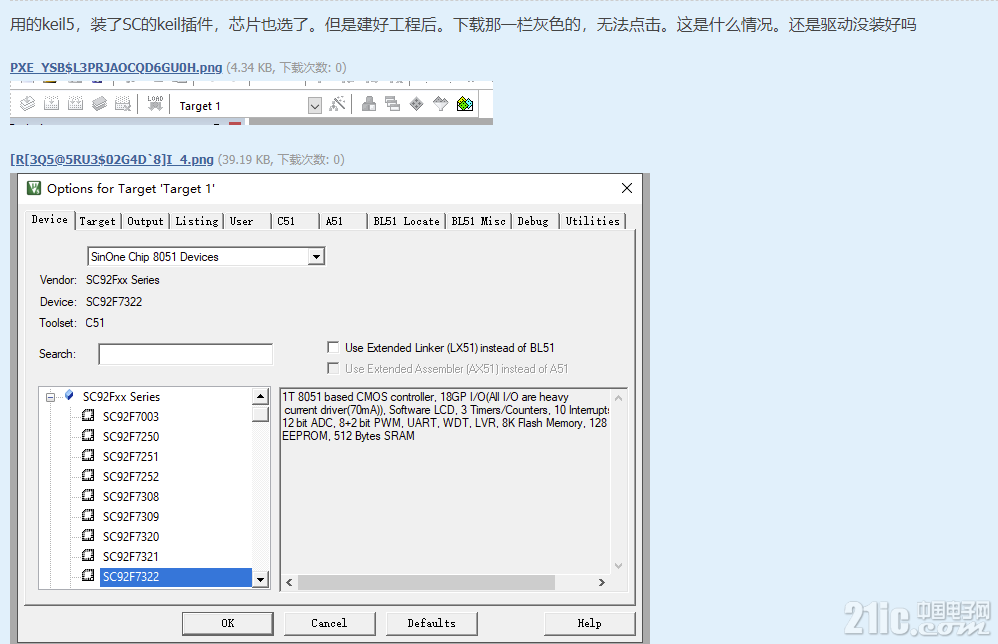Switch to the Target tab
The height and width of the screenshot is (644, 998).
point(97,221)
